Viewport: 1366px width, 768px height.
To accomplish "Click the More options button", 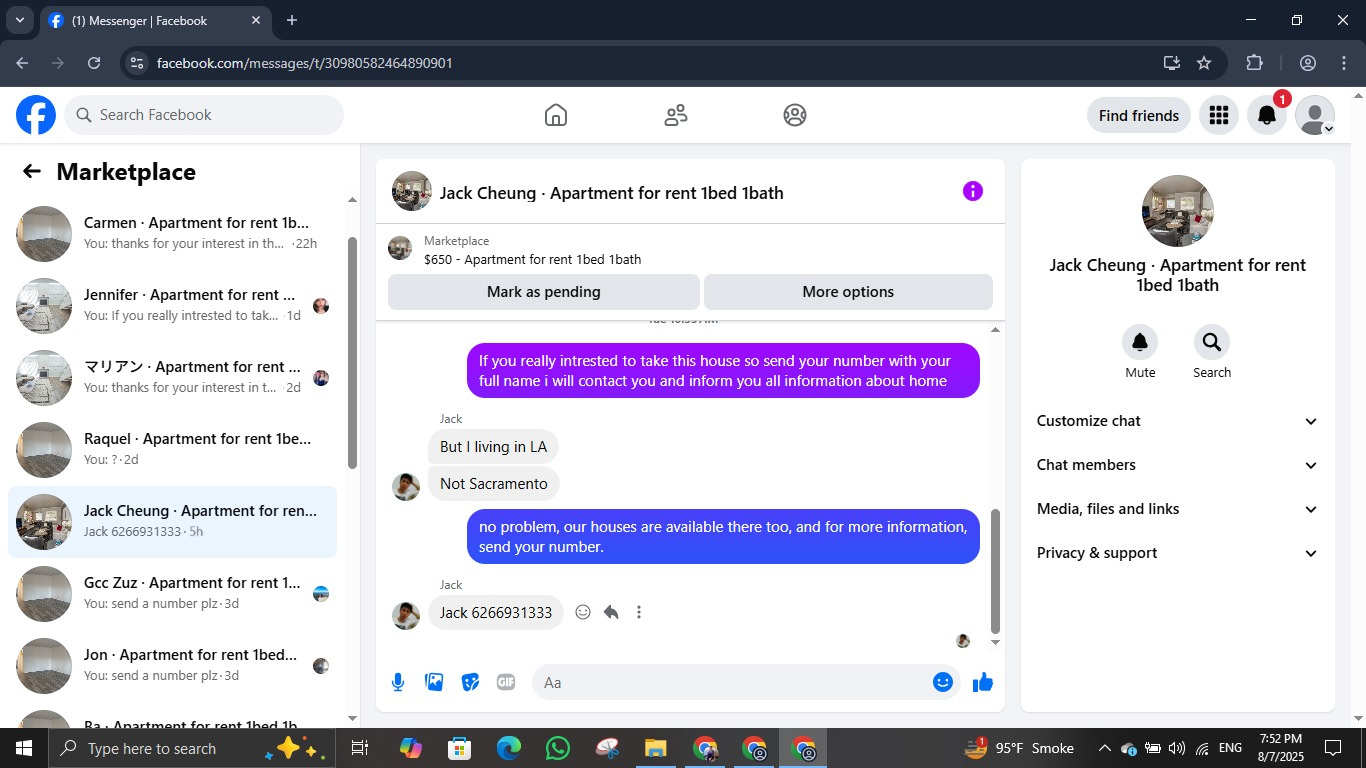I will click(848, 292).
